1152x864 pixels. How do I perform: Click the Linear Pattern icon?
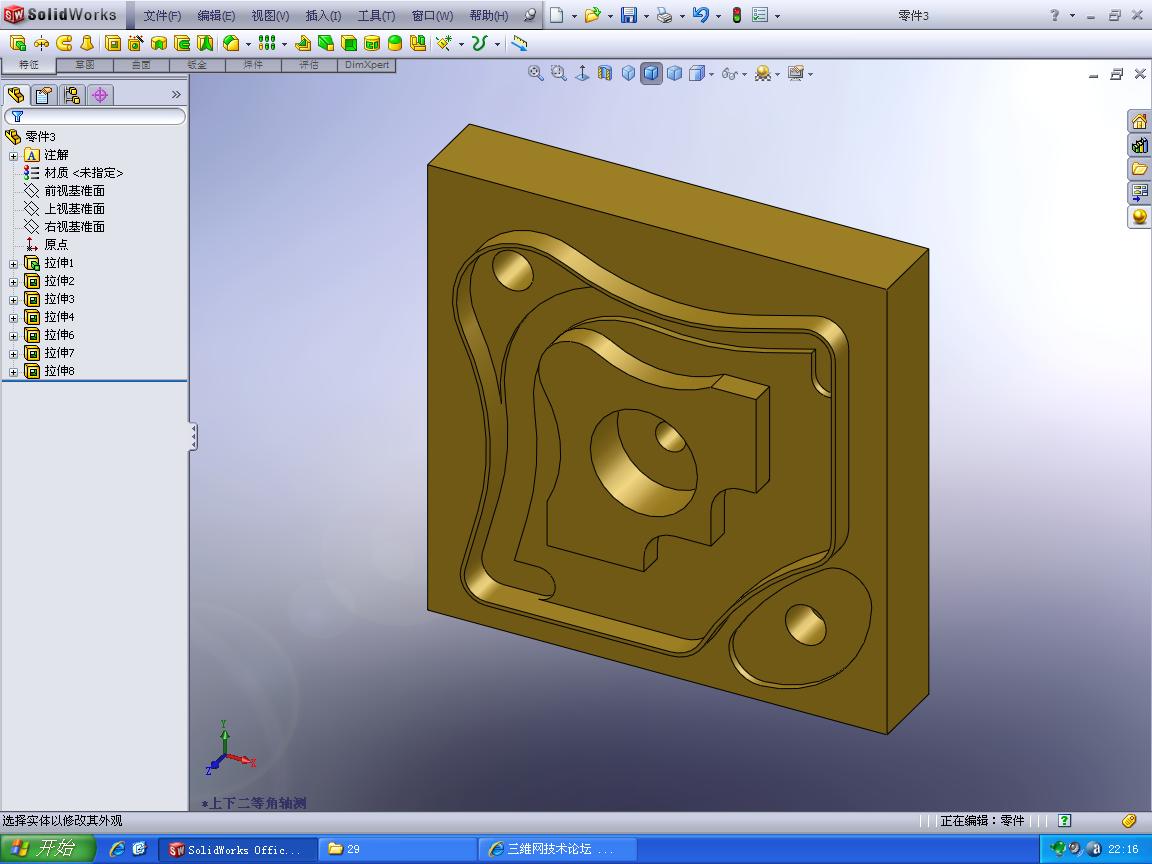coord(267,43)
